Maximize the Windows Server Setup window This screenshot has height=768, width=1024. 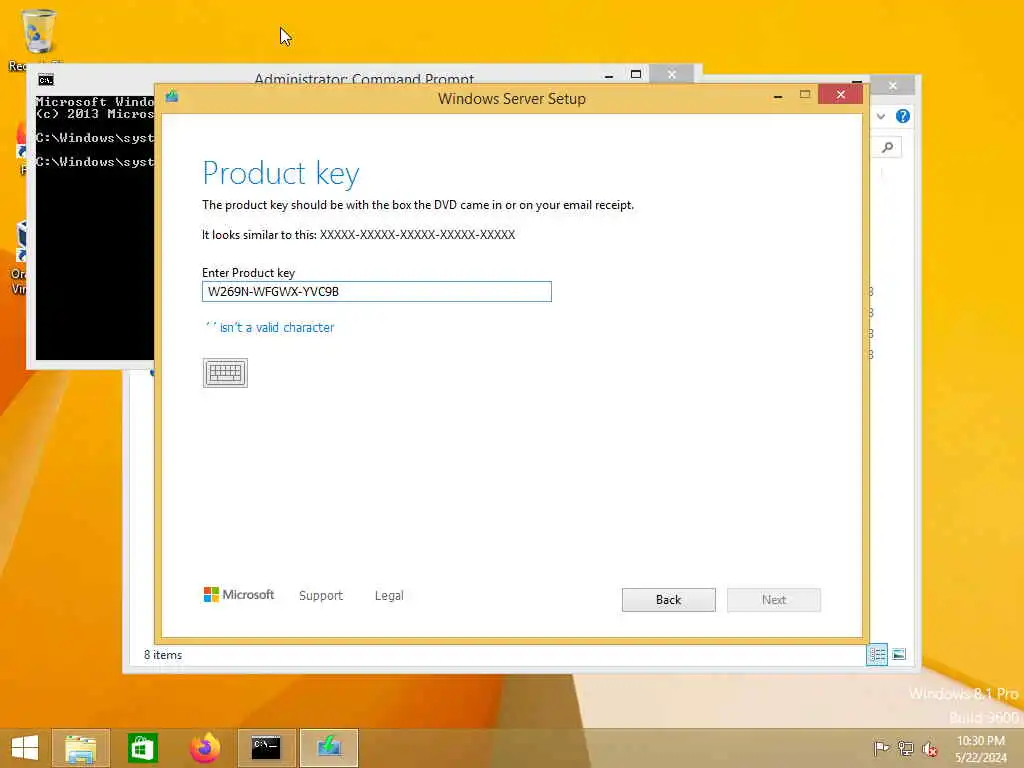pos(805,95)
